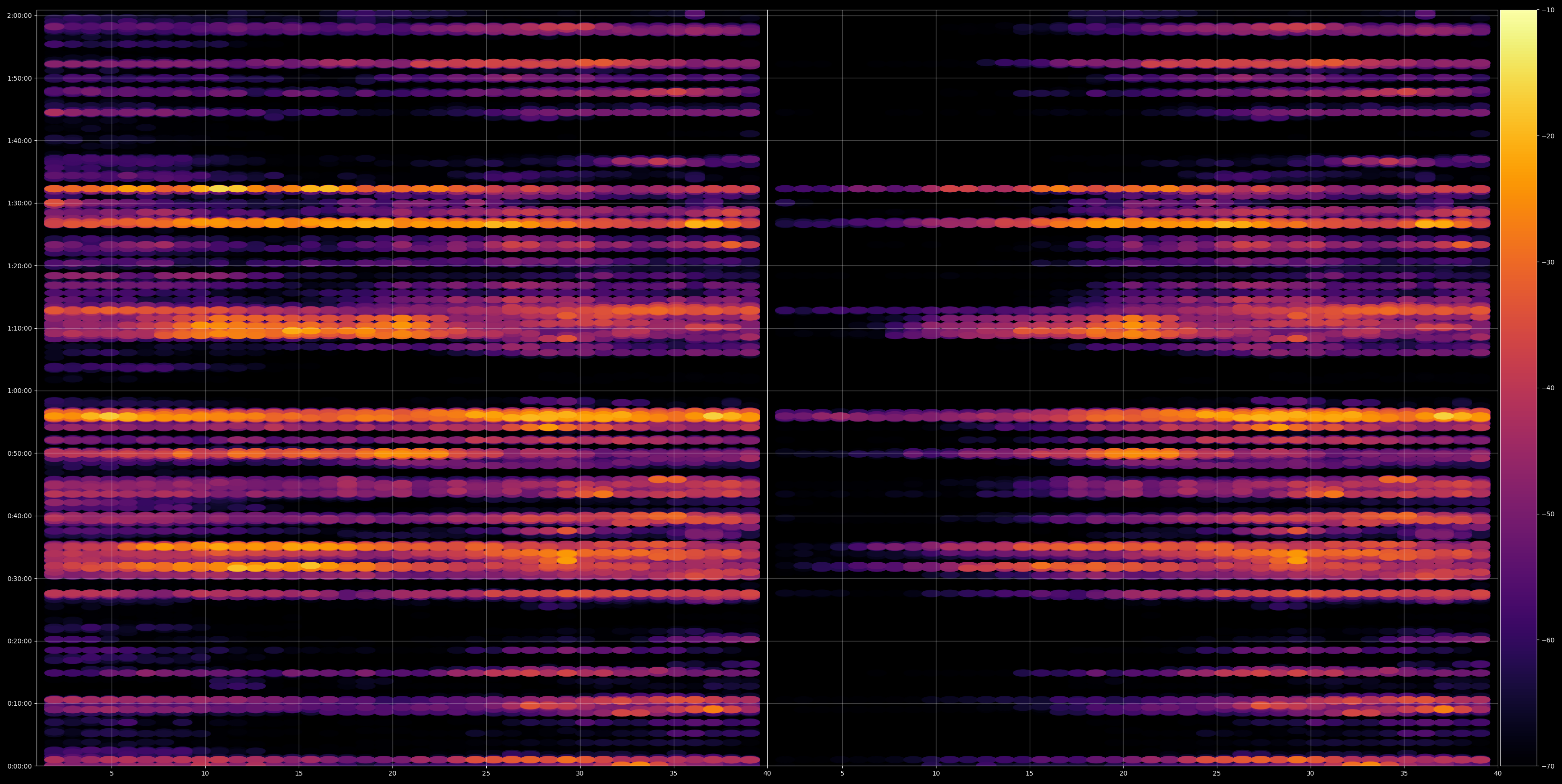1562x784 pixels.
Task: Click x-axis label 35 of the right plot
Action: coord(1404,774)
